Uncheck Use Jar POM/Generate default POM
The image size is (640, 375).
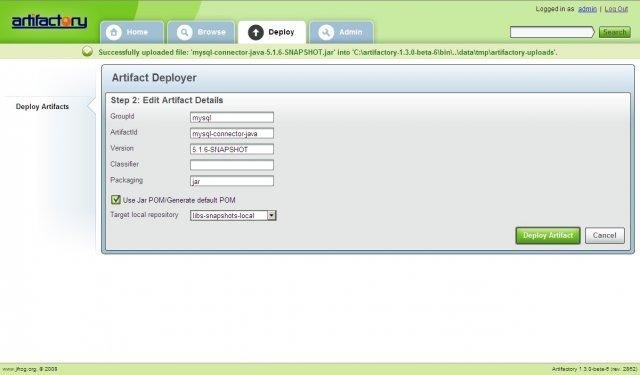pos(116,200)
